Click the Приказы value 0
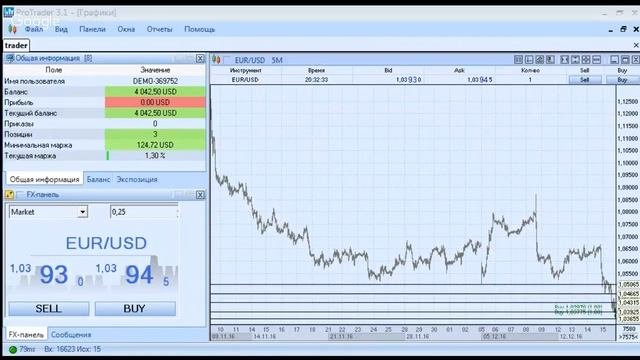The image size is (640, 360). [155, 124]
